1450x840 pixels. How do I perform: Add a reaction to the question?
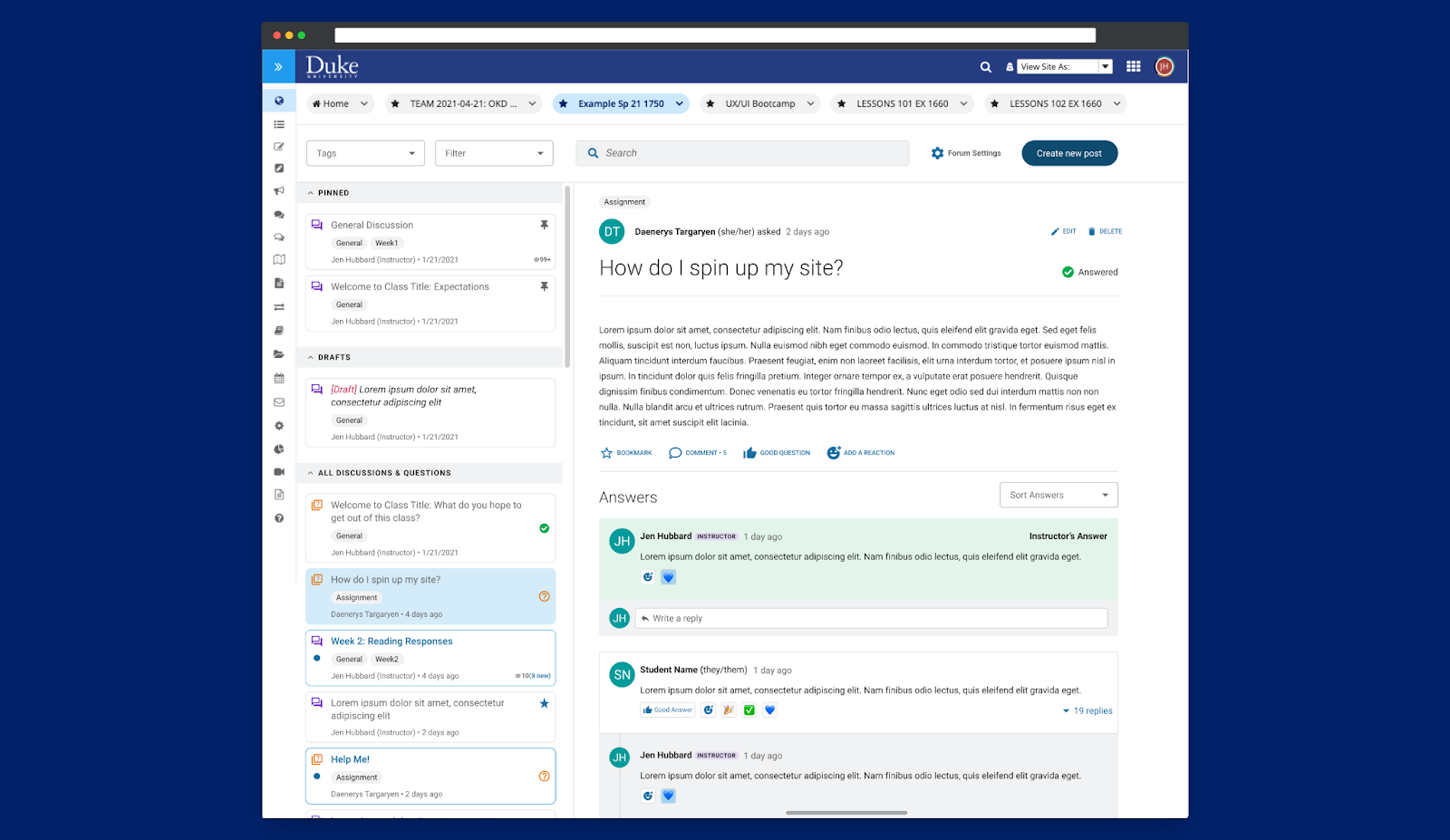point(860,453)
